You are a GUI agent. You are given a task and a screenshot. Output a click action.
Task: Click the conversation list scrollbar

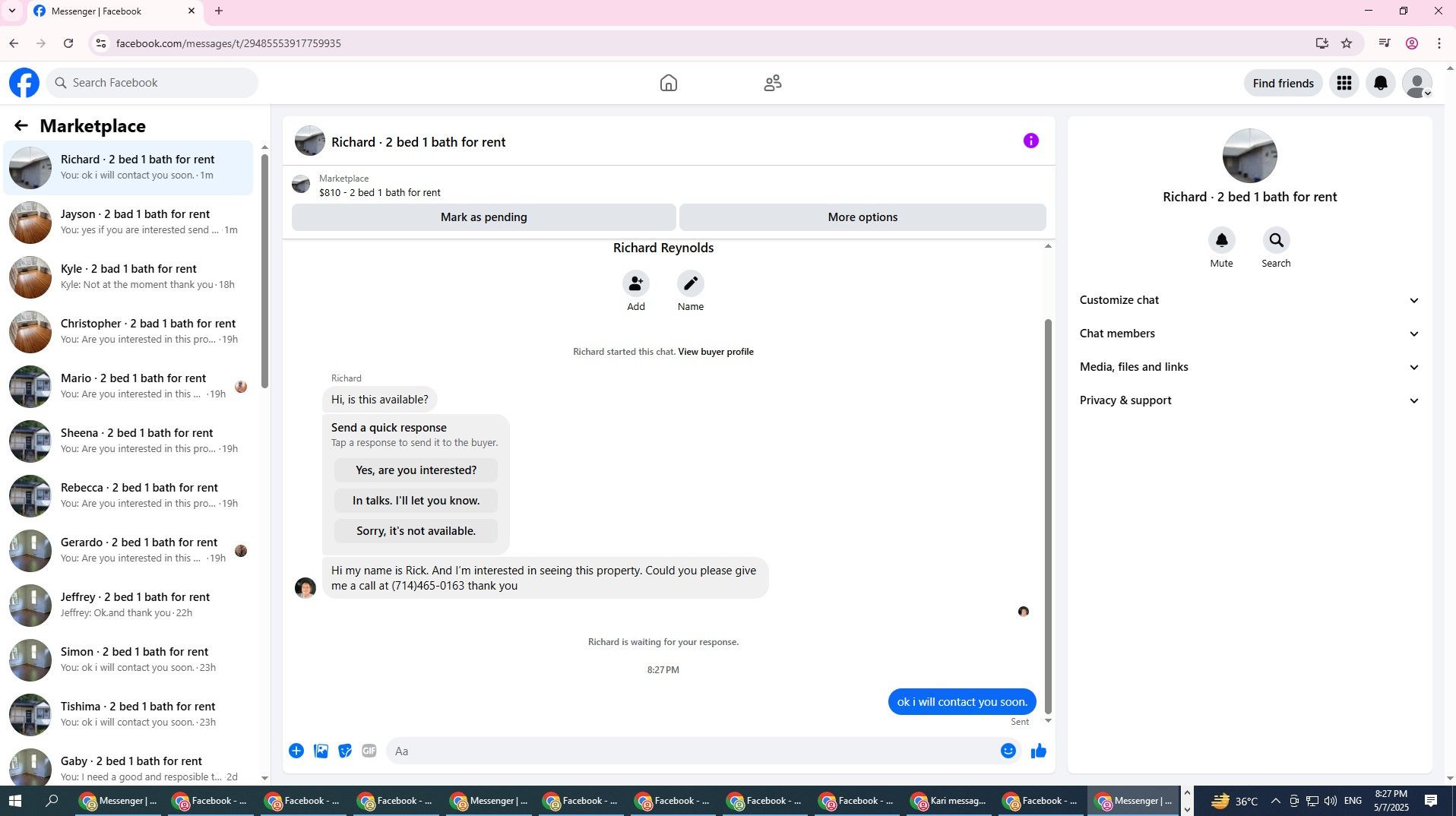[264, 270]
